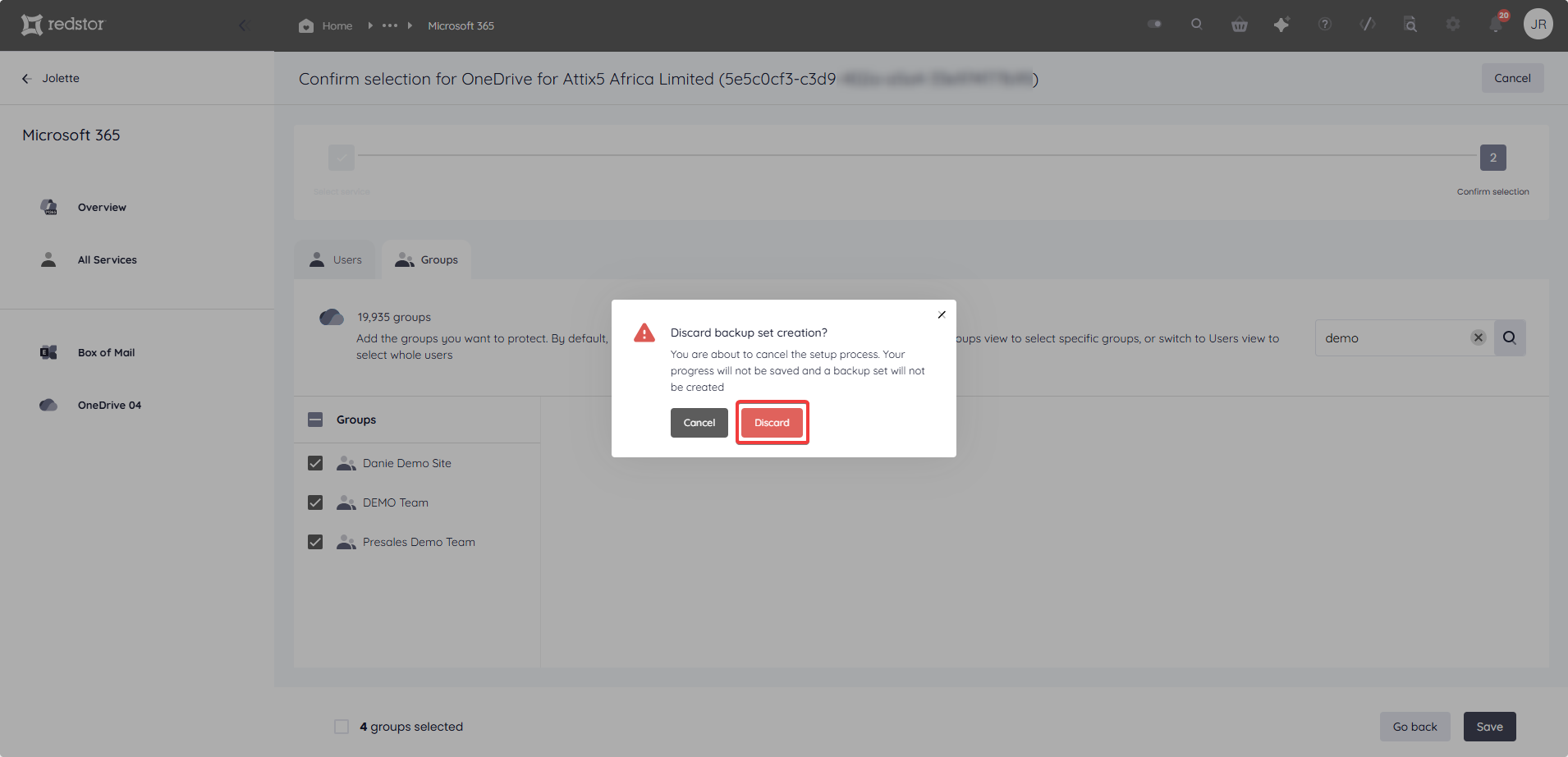Click the completed step one checkmark
This screenshot has width=1568, height=757.
pos(342,158)
